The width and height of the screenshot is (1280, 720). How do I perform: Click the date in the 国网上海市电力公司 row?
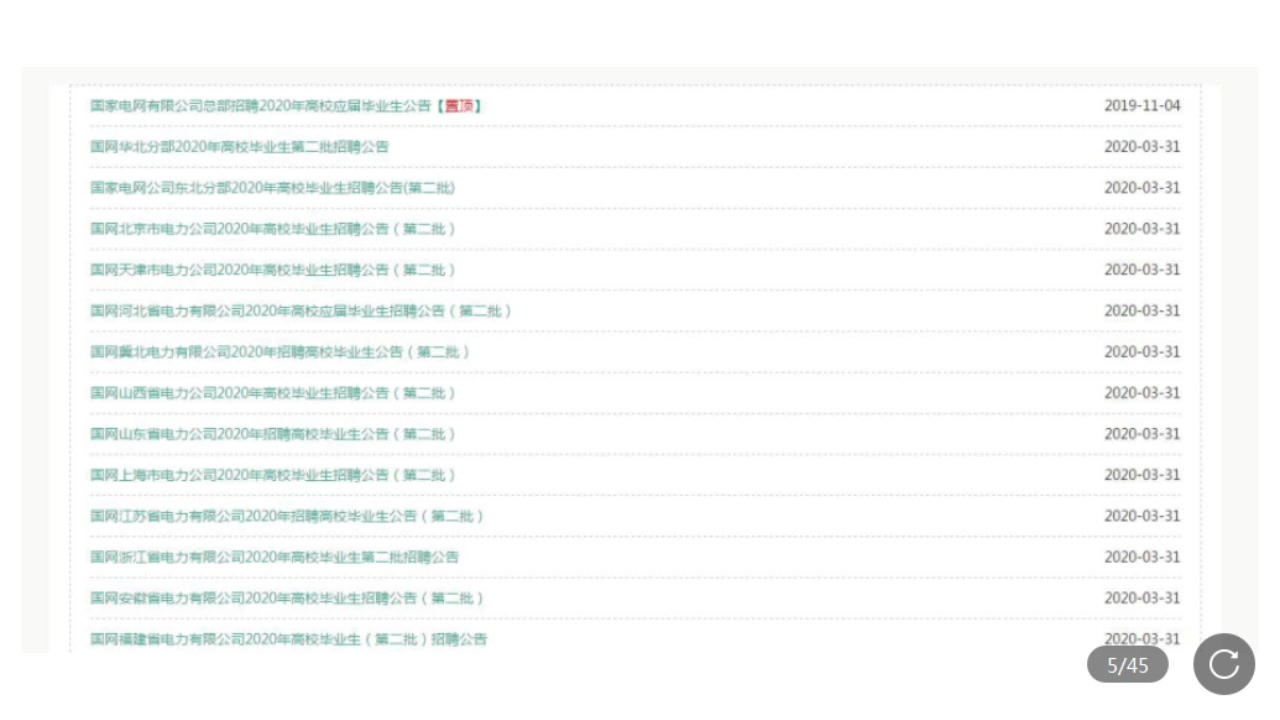[x=1142, y=475]
